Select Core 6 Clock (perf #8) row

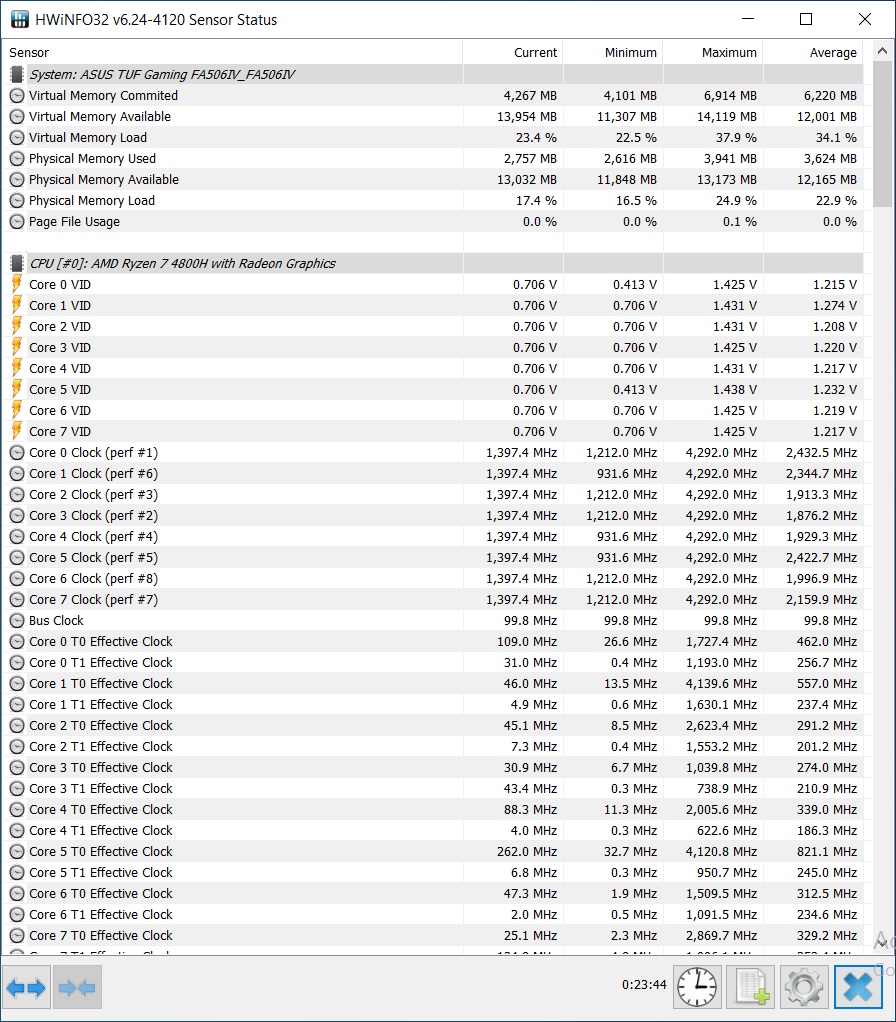click(x=435, y=579)
